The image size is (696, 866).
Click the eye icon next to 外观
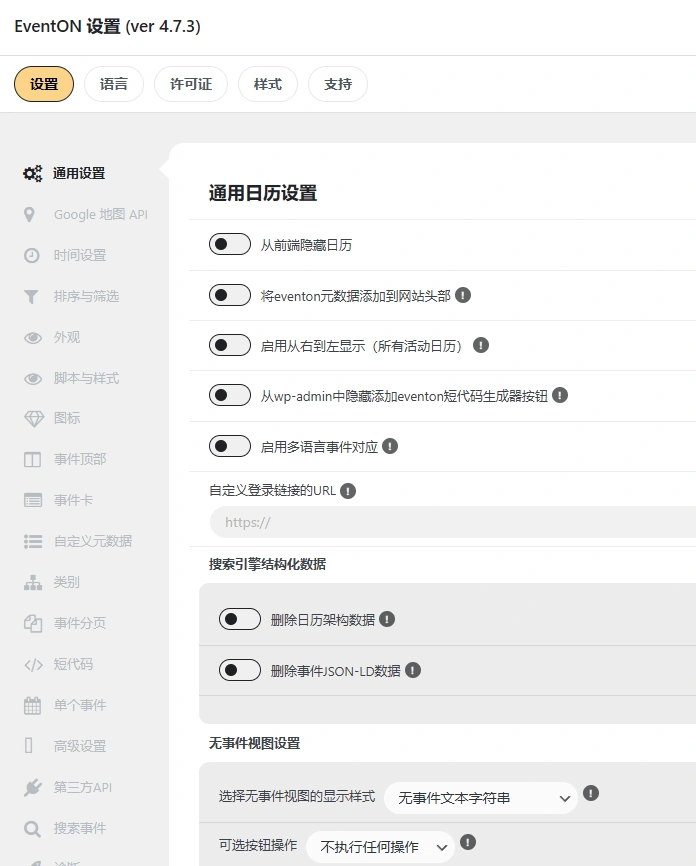(x=33, y=337)
